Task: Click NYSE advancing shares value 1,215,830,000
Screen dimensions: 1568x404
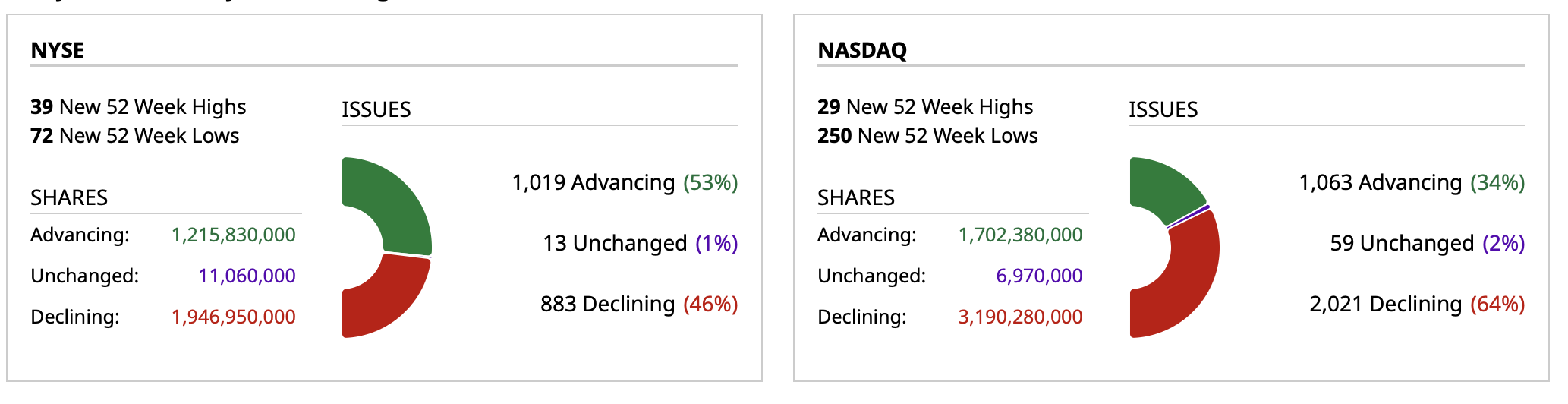Action: pos(234,235)
